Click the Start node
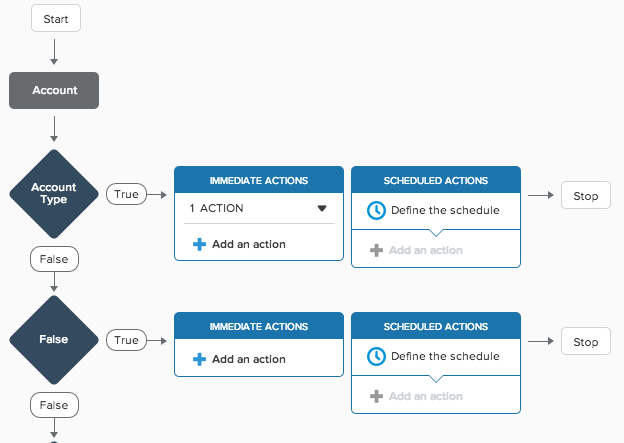The height and width of the screenshot is (443, 624). (56, 18)
